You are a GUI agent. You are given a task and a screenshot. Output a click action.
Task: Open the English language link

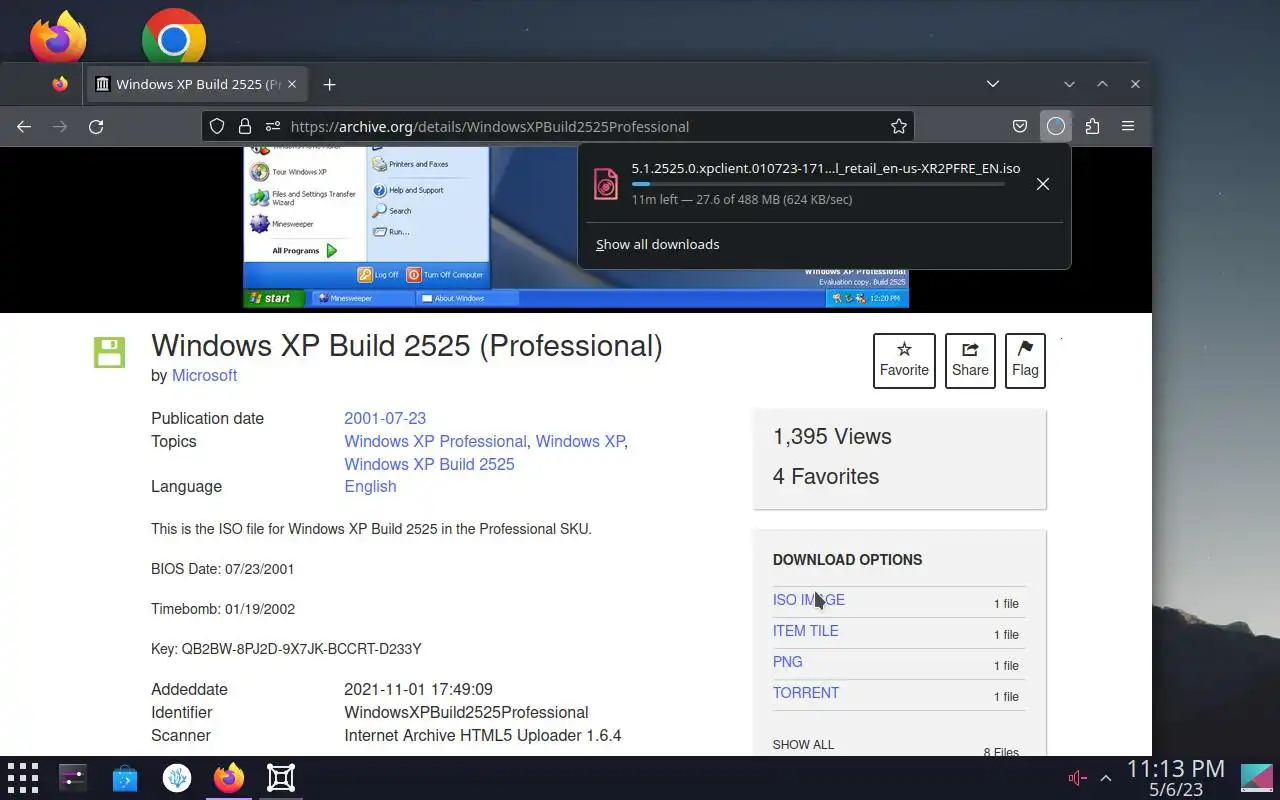click(x=370, y=486)
